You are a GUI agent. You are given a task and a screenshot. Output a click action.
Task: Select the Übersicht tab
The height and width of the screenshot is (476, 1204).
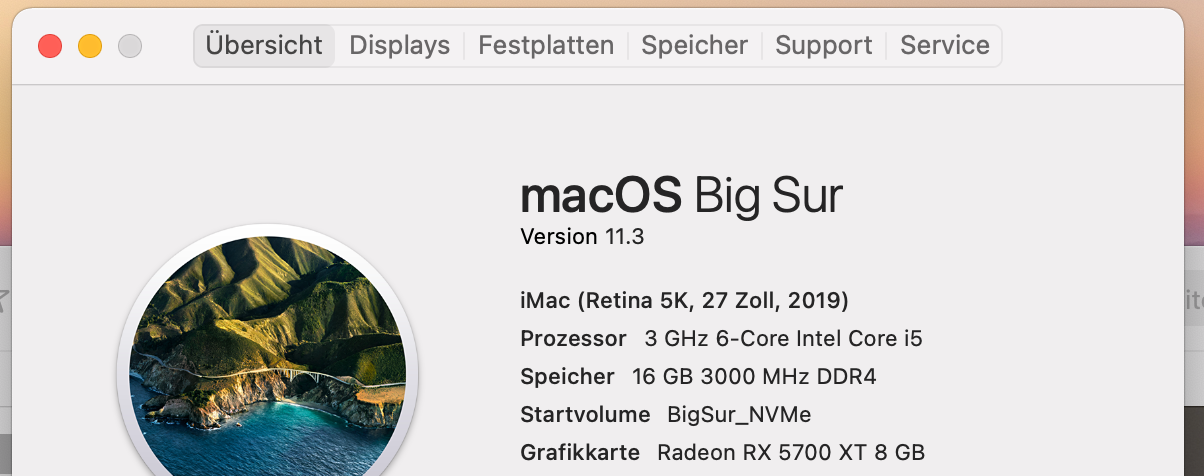point(264,46)
